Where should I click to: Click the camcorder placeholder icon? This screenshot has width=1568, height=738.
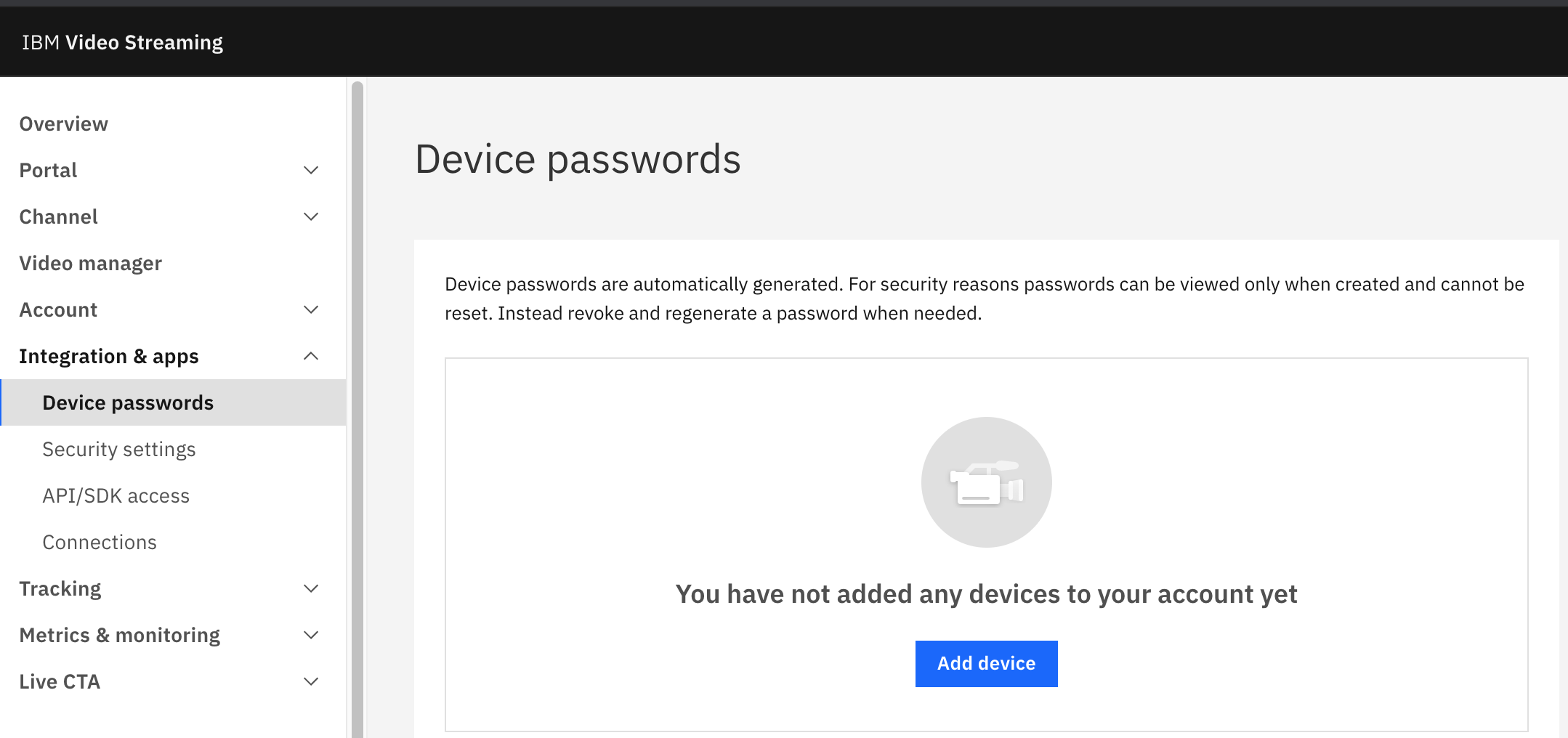(x=986, y=482)
